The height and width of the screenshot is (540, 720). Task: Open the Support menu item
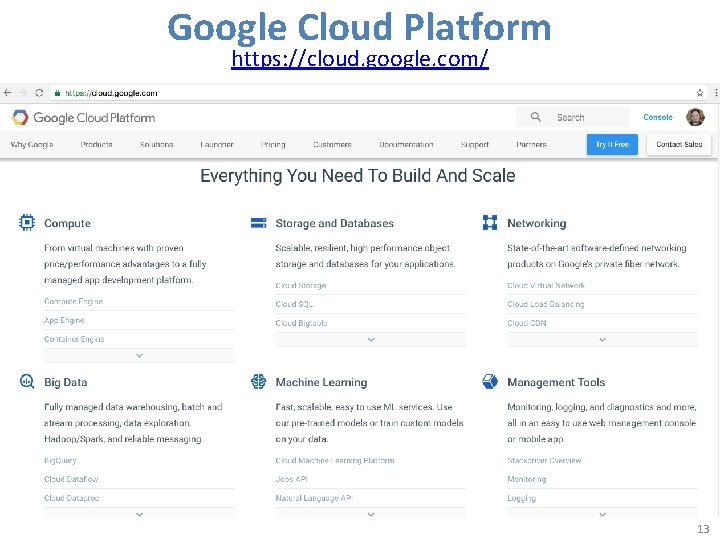[475, 144]
